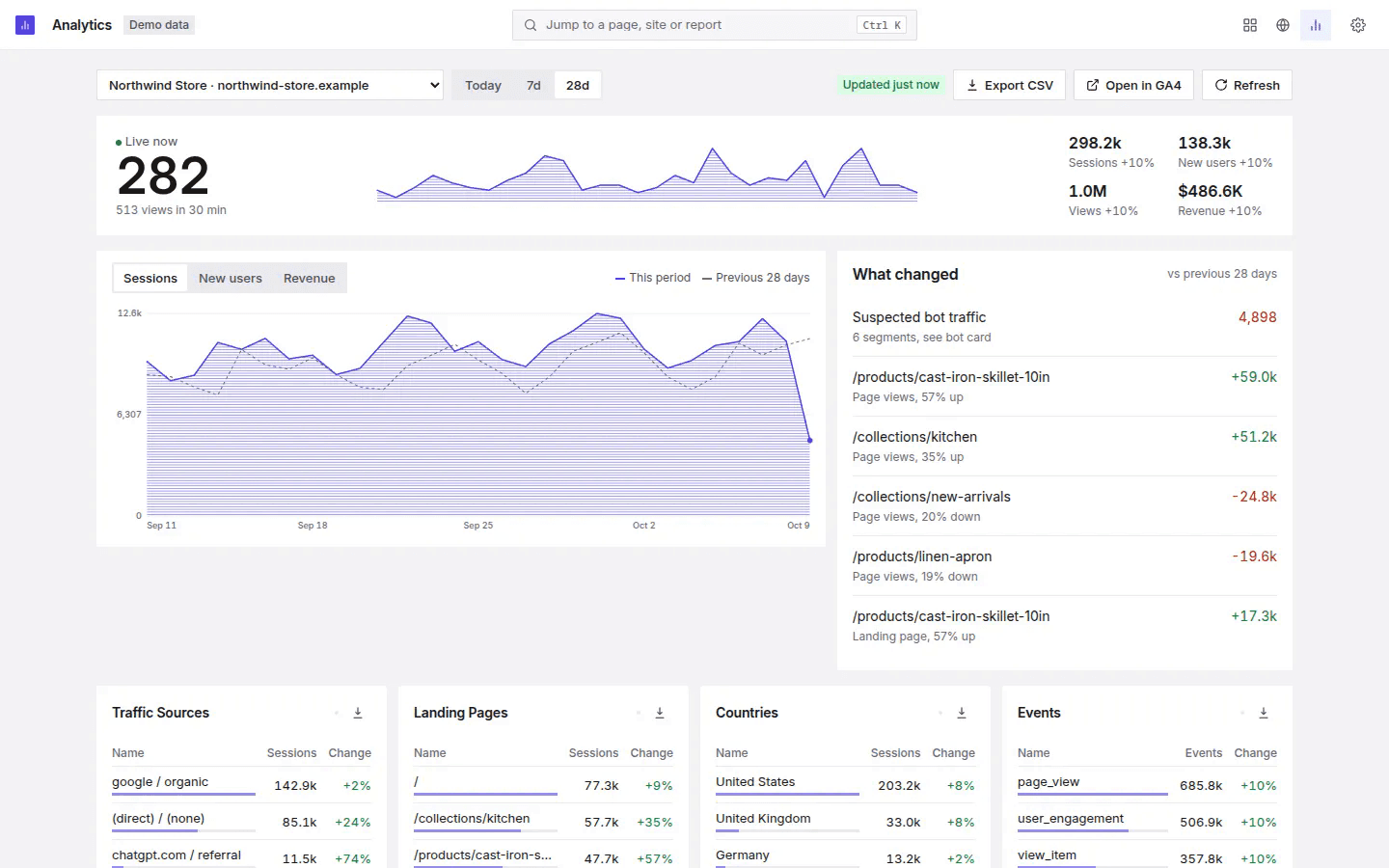The height and width of the screenshot is (868, 1389).
Task: Click the United Kingdom country row
Action: [x=845, y=822]
